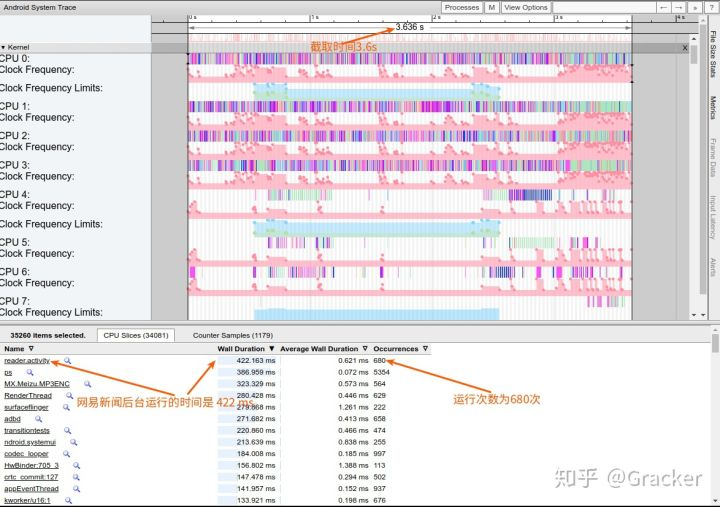Image resolution: width=720 pixels, height=507 pixels.
Task: Open the RenderThread link
Action: point(28,395)
